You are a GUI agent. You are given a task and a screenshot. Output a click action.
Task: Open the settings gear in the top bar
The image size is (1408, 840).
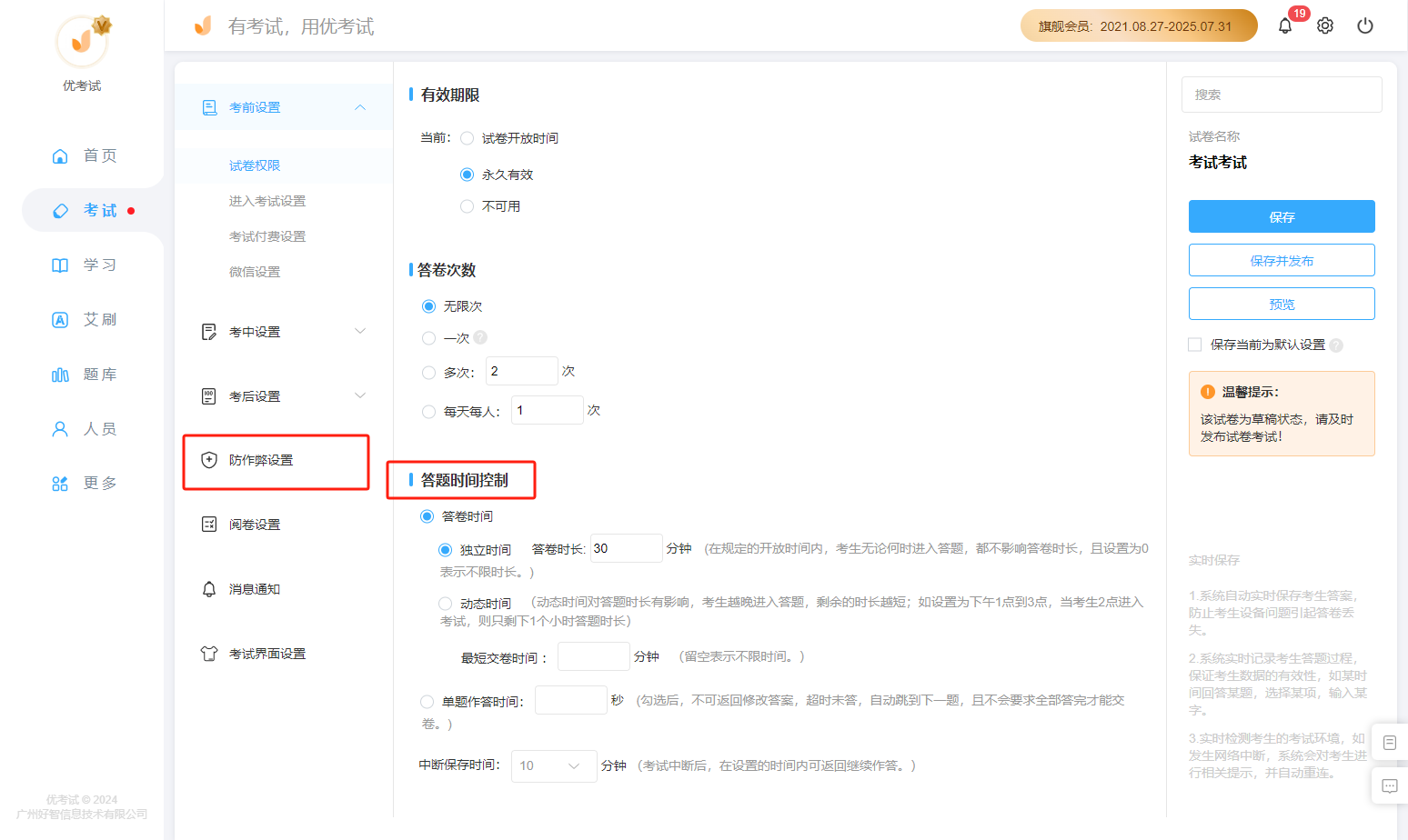click(1325, 25)
